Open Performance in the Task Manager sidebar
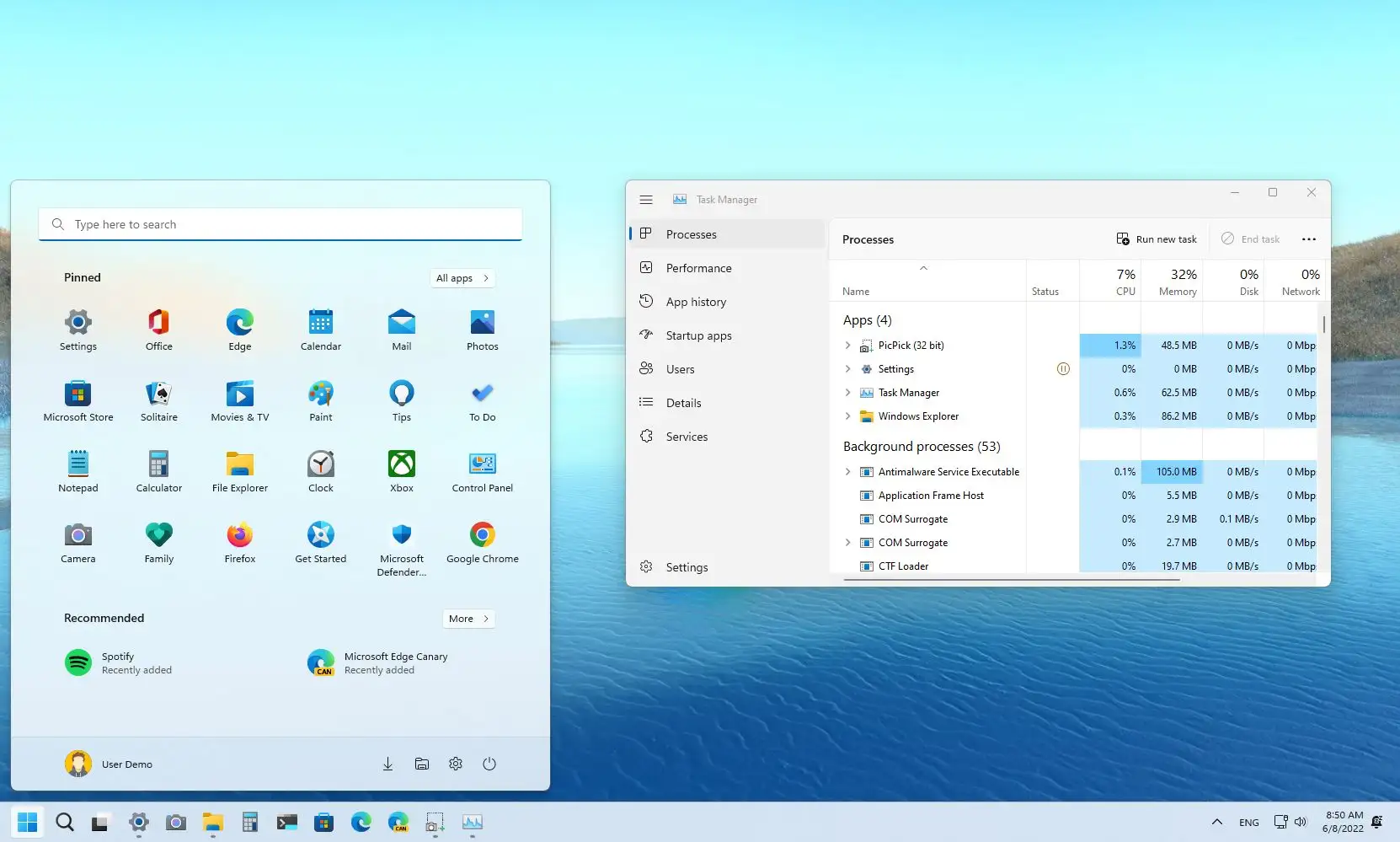This screenshot has width=1400, height=842. point(697,267)
